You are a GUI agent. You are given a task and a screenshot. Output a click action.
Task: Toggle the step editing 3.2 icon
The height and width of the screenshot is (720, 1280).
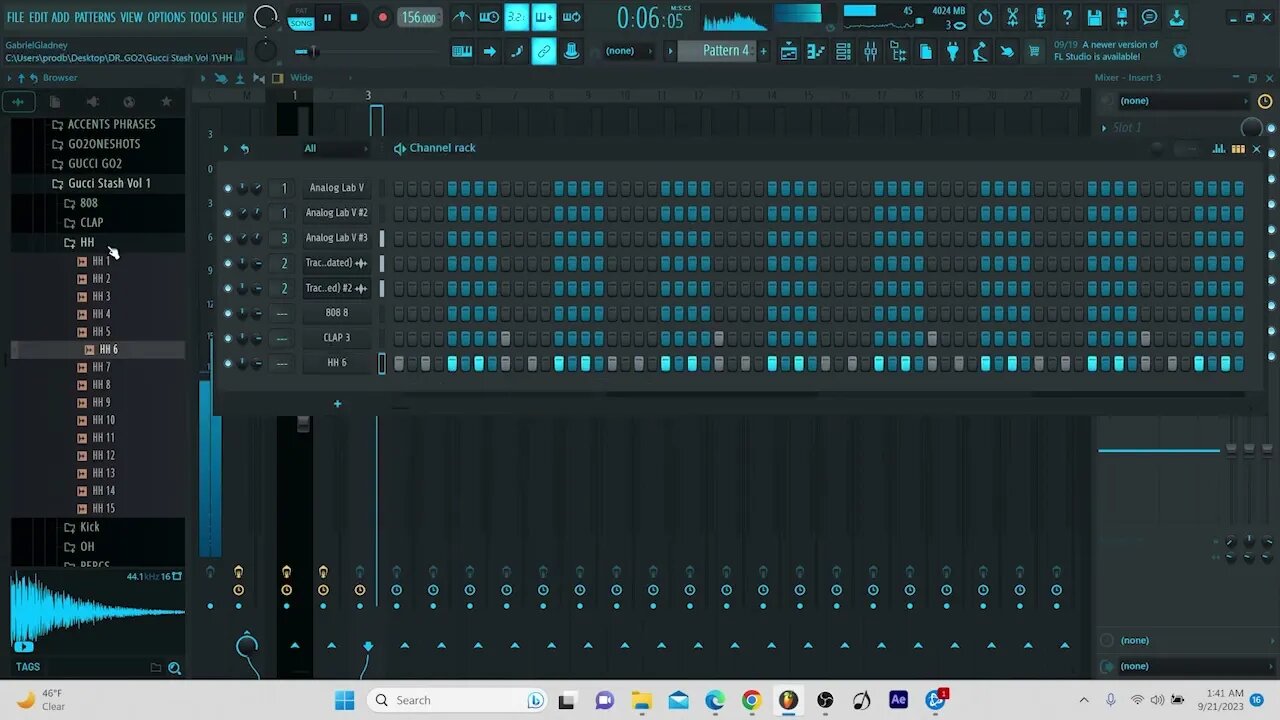[516, 17]
